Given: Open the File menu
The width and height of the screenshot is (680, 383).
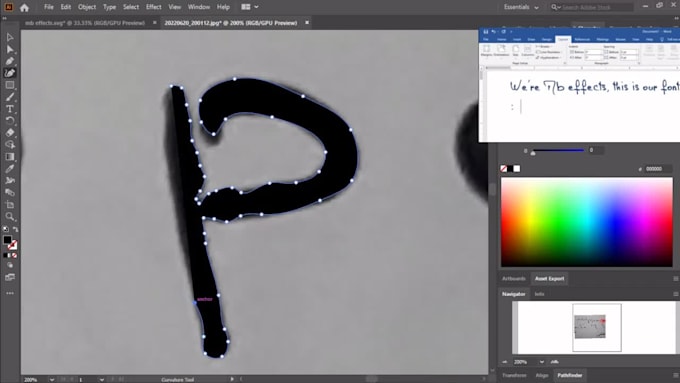Looking at the screenshot, I should pos(49,7).
